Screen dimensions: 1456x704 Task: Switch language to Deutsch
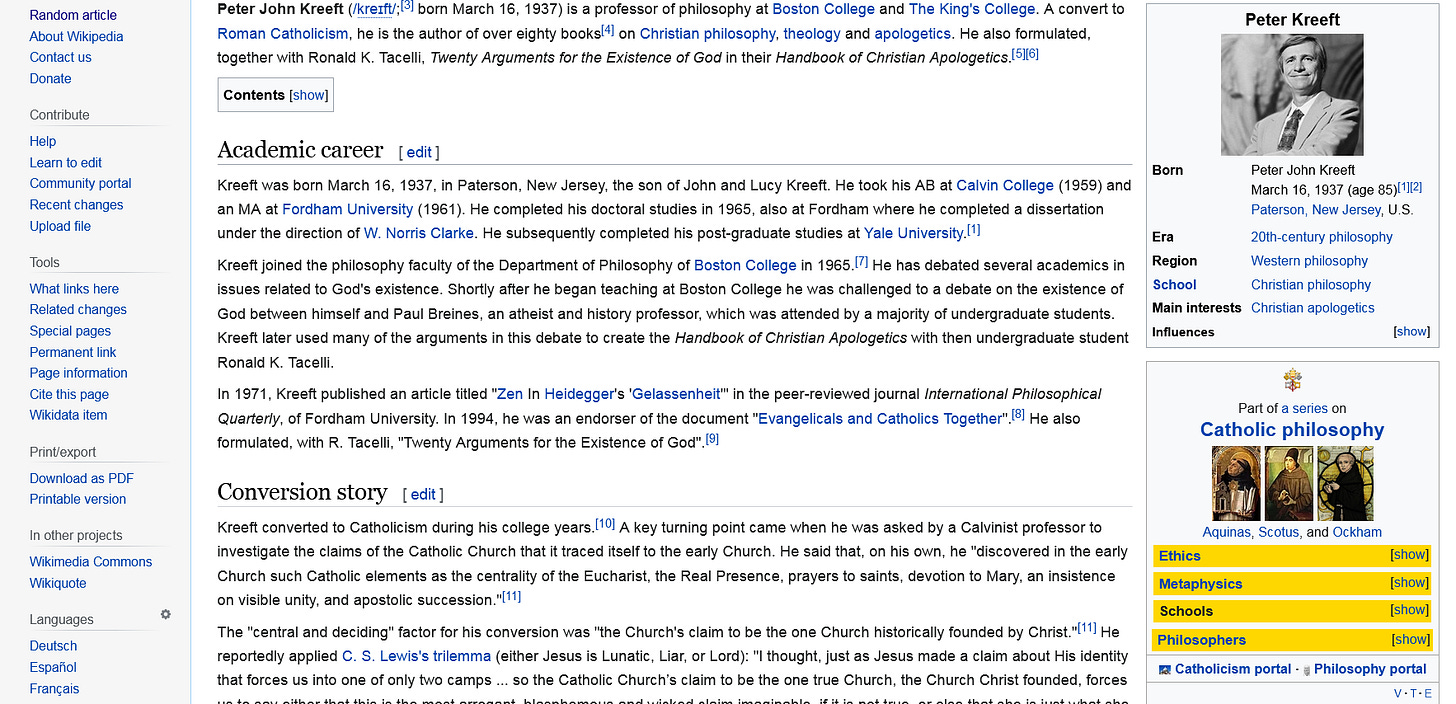[53, 646]
